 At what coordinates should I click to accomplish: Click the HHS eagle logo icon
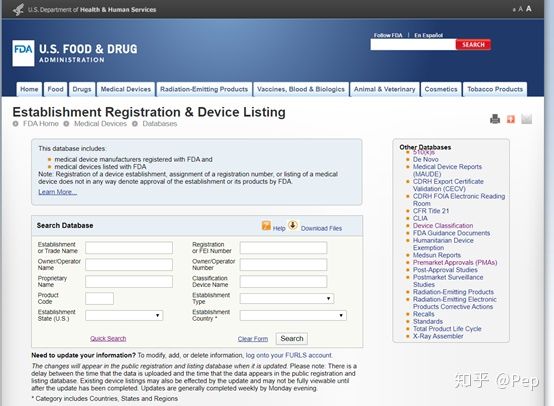coord(18,10)
